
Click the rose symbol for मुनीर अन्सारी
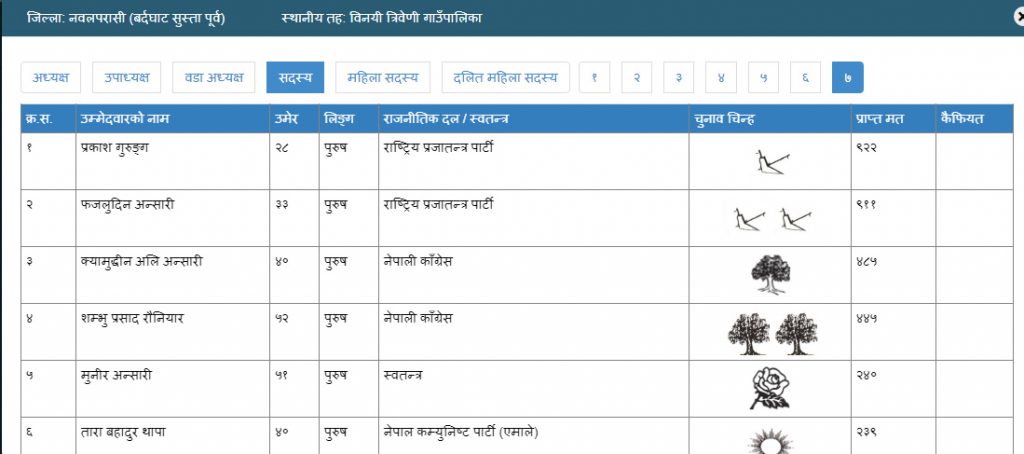[769, 388]
